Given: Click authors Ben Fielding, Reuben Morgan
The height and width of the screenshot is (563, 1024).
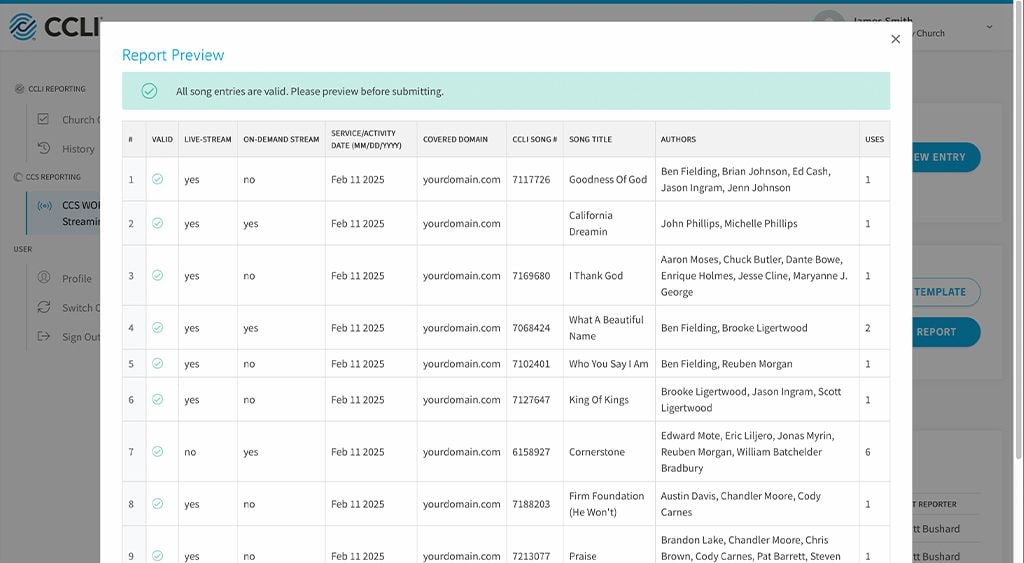Looking at the screenshot, I should (x=726, y=364).
